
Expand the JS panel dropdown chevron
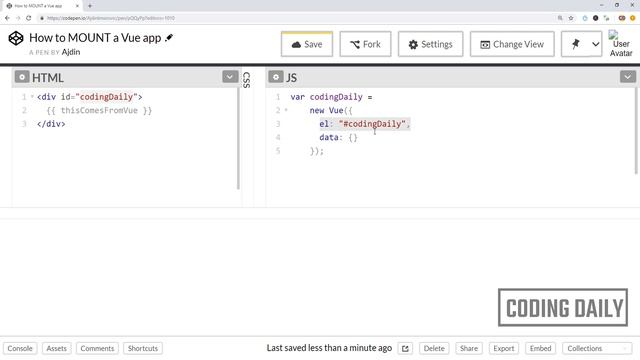pos(628,77)
